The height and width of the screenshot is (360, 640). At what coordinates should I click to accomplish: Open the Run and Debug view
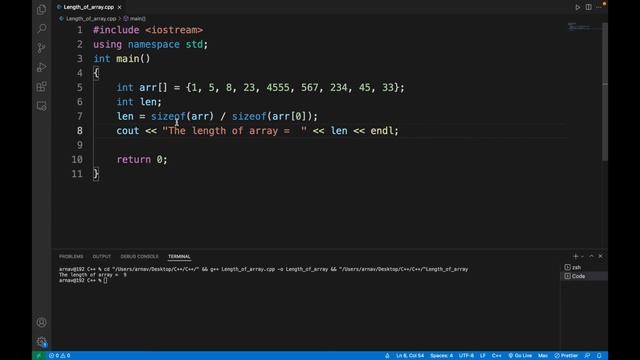pyautogui.click(x=42, y=67)
